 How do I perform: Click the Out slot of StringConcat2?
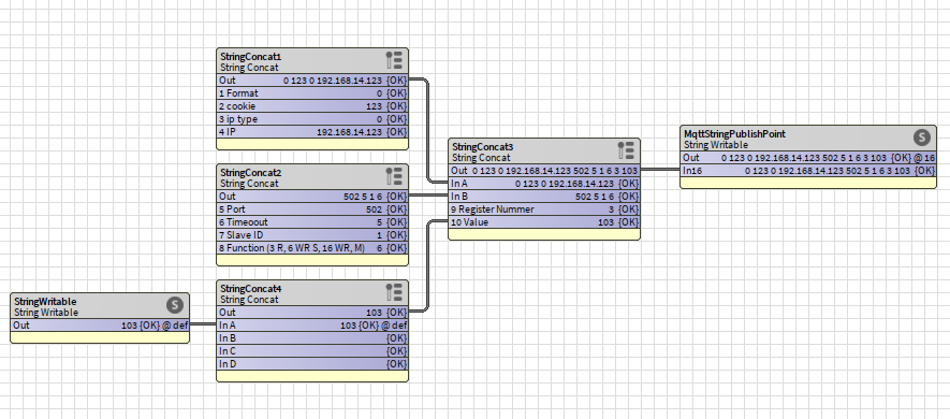pos(313,196)
